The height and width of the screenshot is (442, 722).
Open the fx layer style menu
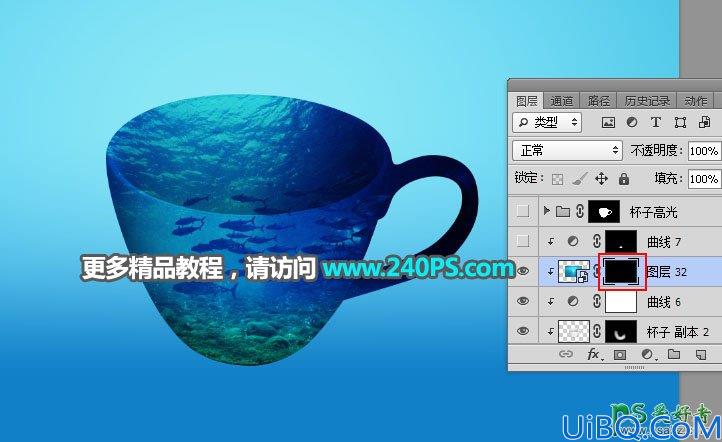[594, 354]
